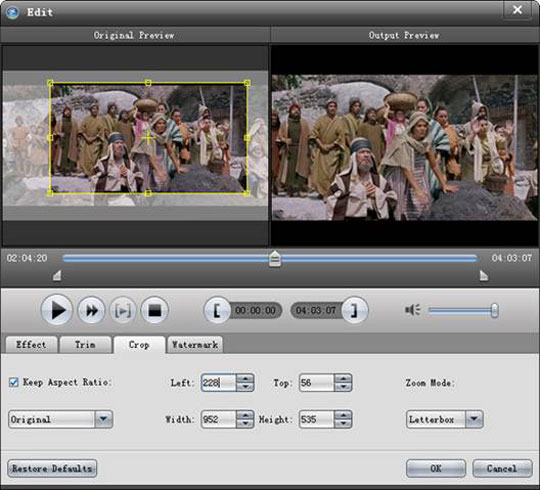This screenshot has width=540, height=490.
Task: Mute audio via the speaker icon
Action: click(412, 310)
